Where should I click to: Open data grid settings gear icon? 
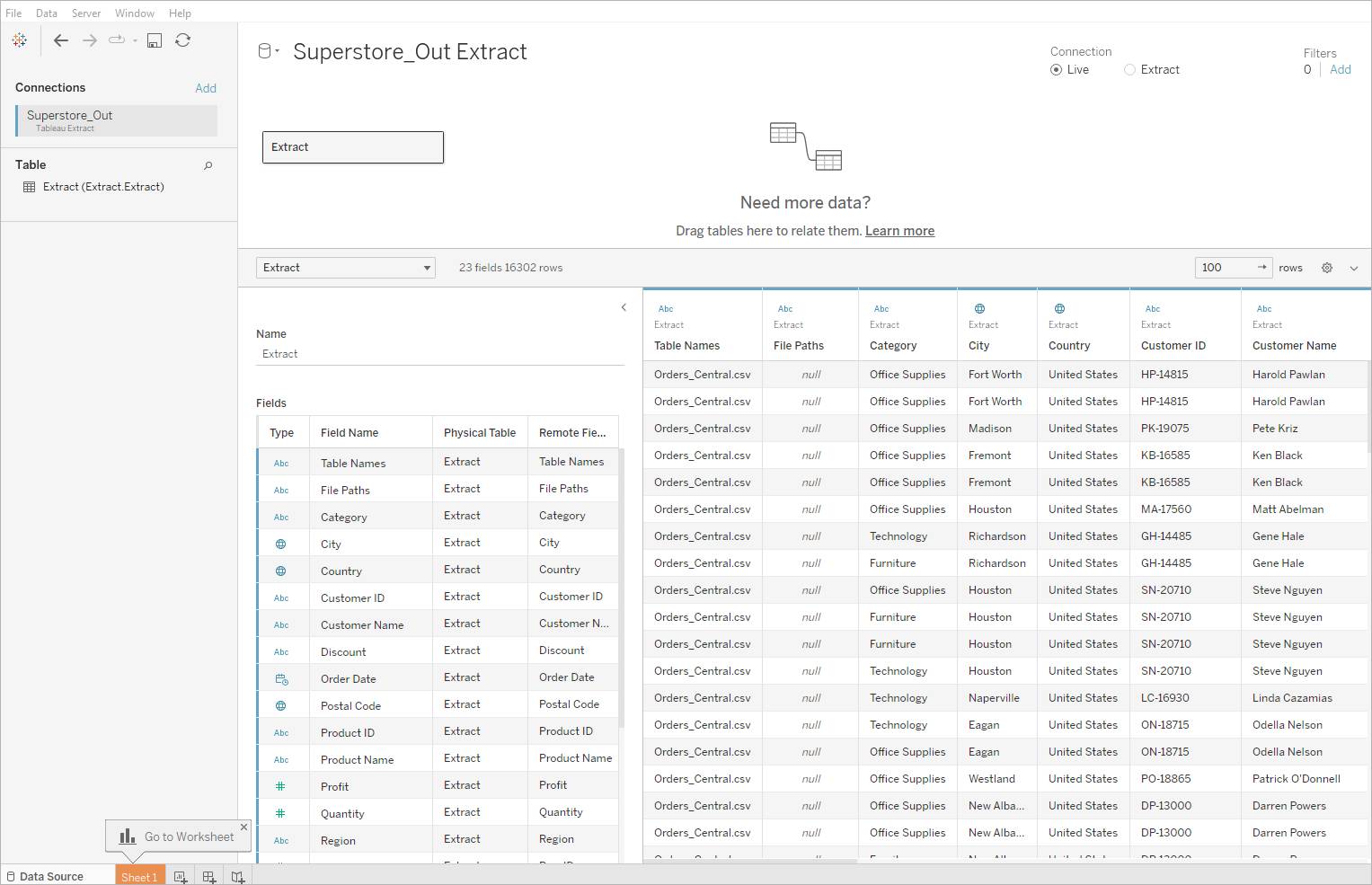click(x=1327, y=268)
